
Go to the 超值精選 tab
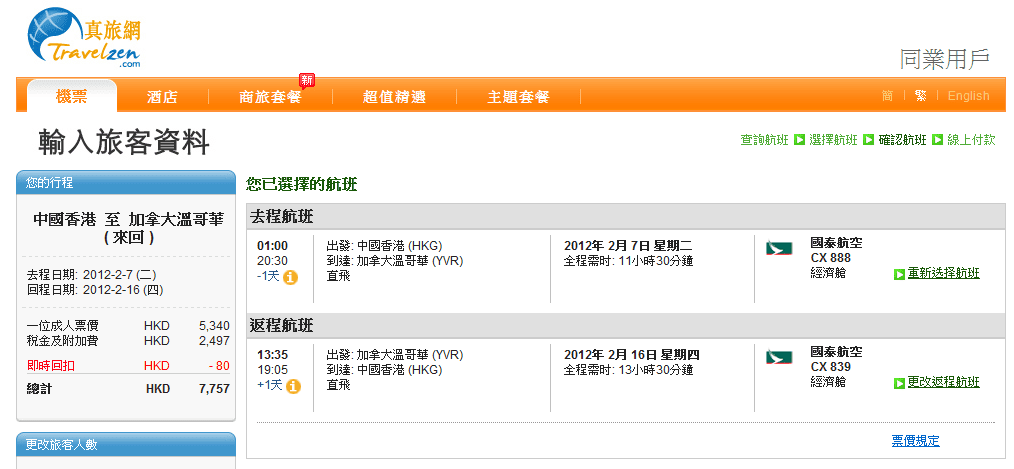click(x=394, y=97)
